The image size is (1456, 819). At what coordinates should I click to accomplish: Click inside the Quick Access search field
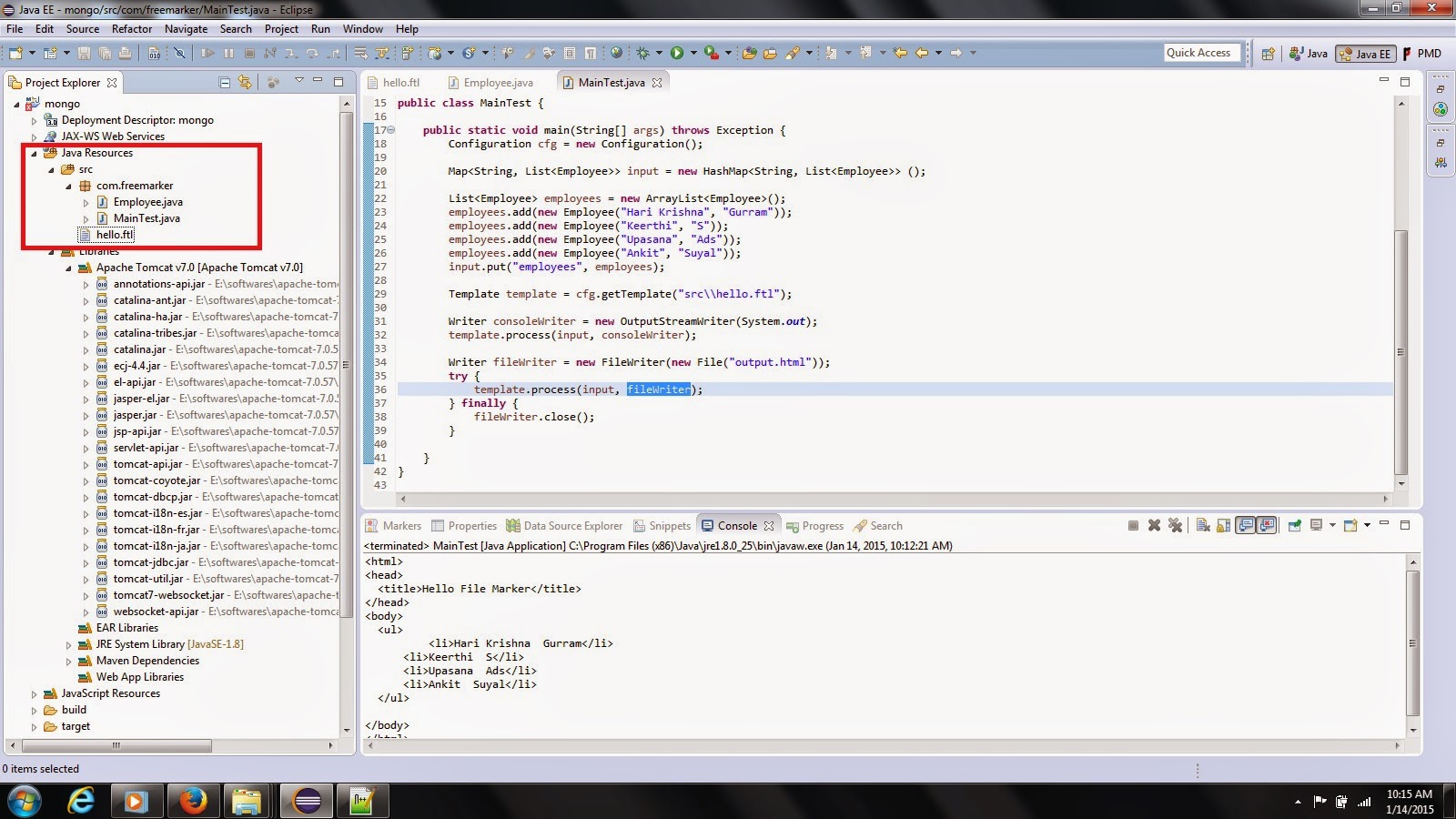tap(1199, 52)
